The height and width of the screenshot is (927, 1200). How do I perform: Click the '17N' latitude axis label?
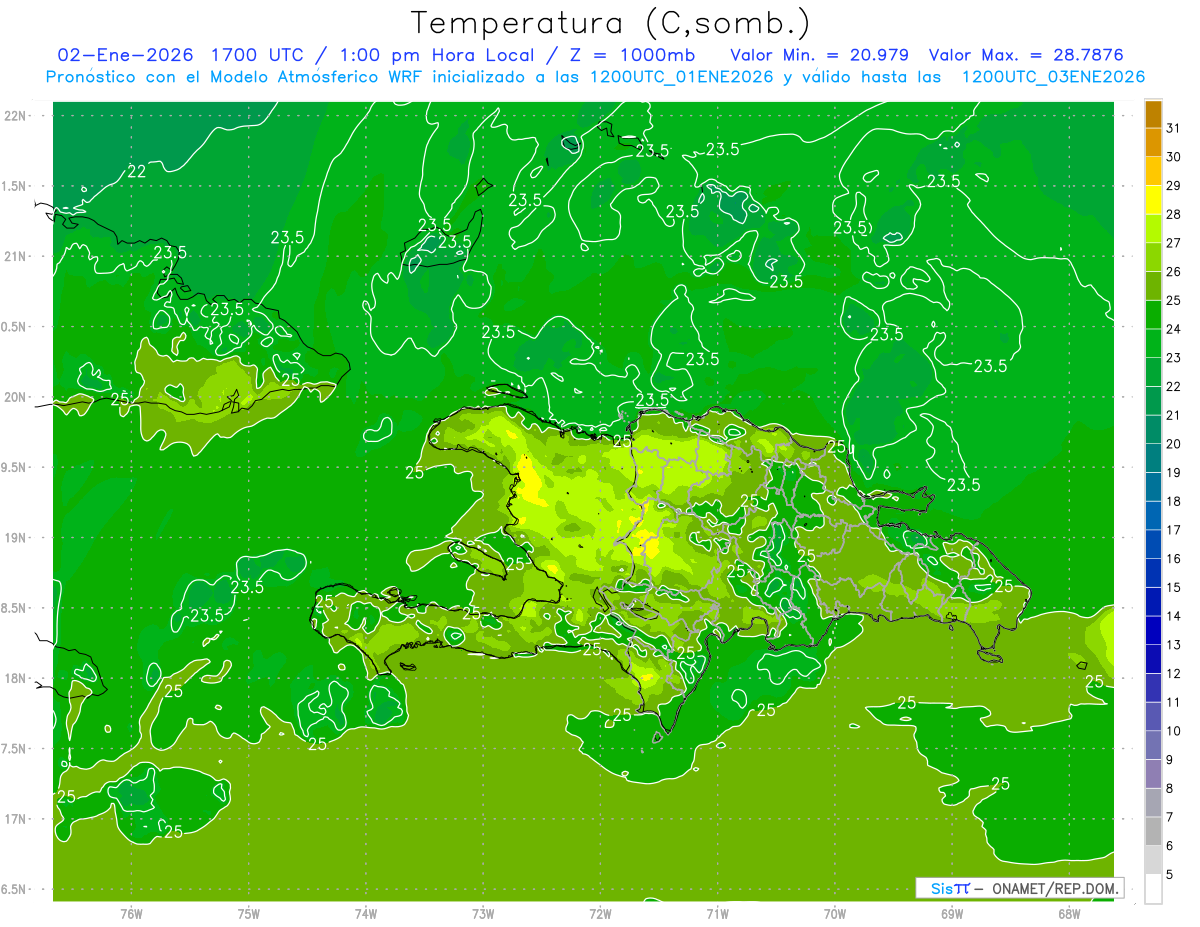[15, 820]
